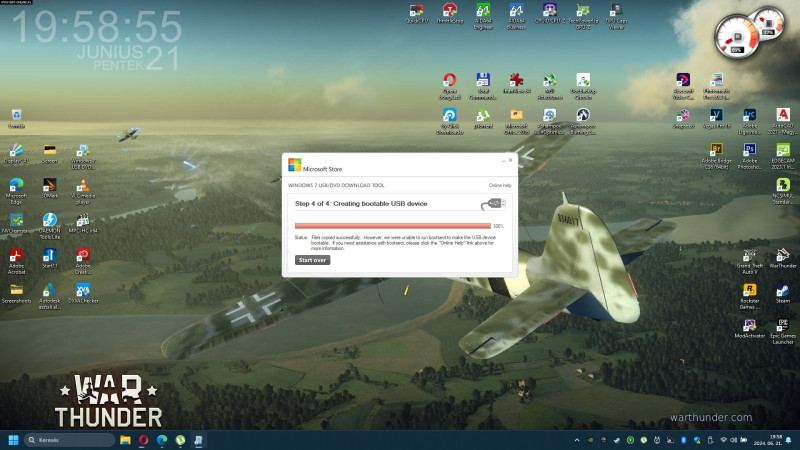Click the Start over button

[312, 260]
